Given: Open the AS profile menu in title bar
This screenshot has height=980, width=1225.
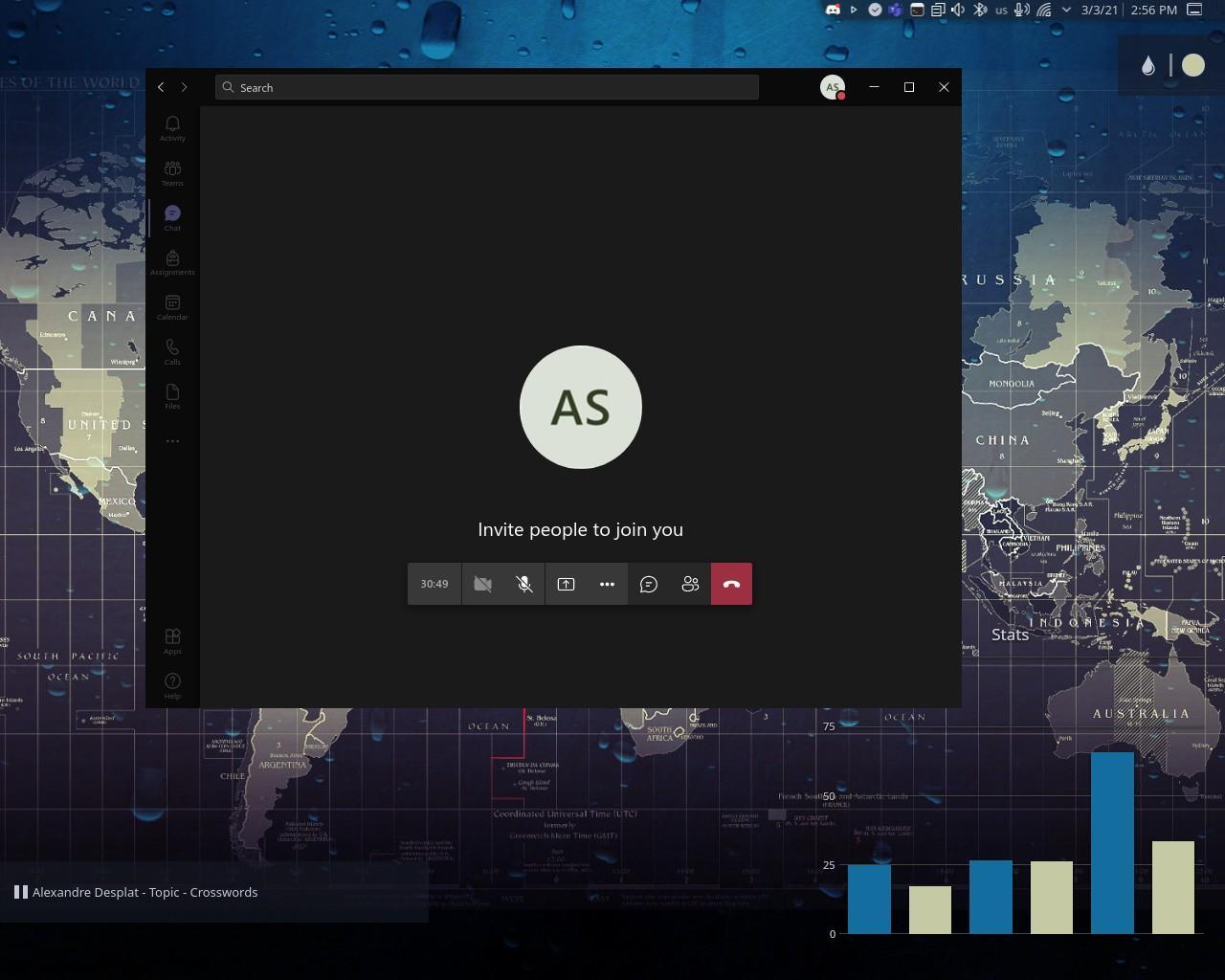Looking at the screenshot, I should click(x=833, y=87).
